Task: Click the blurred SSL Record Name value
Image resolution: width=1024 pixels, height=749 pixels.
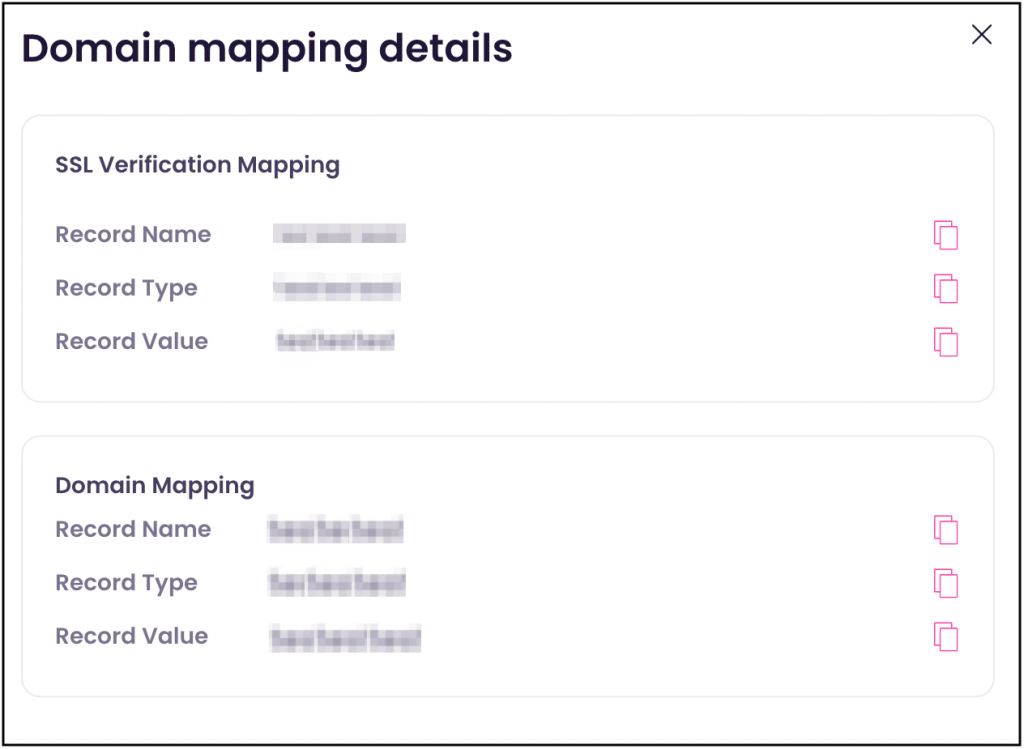Action: pyautogui.click(x=340, y=234)
